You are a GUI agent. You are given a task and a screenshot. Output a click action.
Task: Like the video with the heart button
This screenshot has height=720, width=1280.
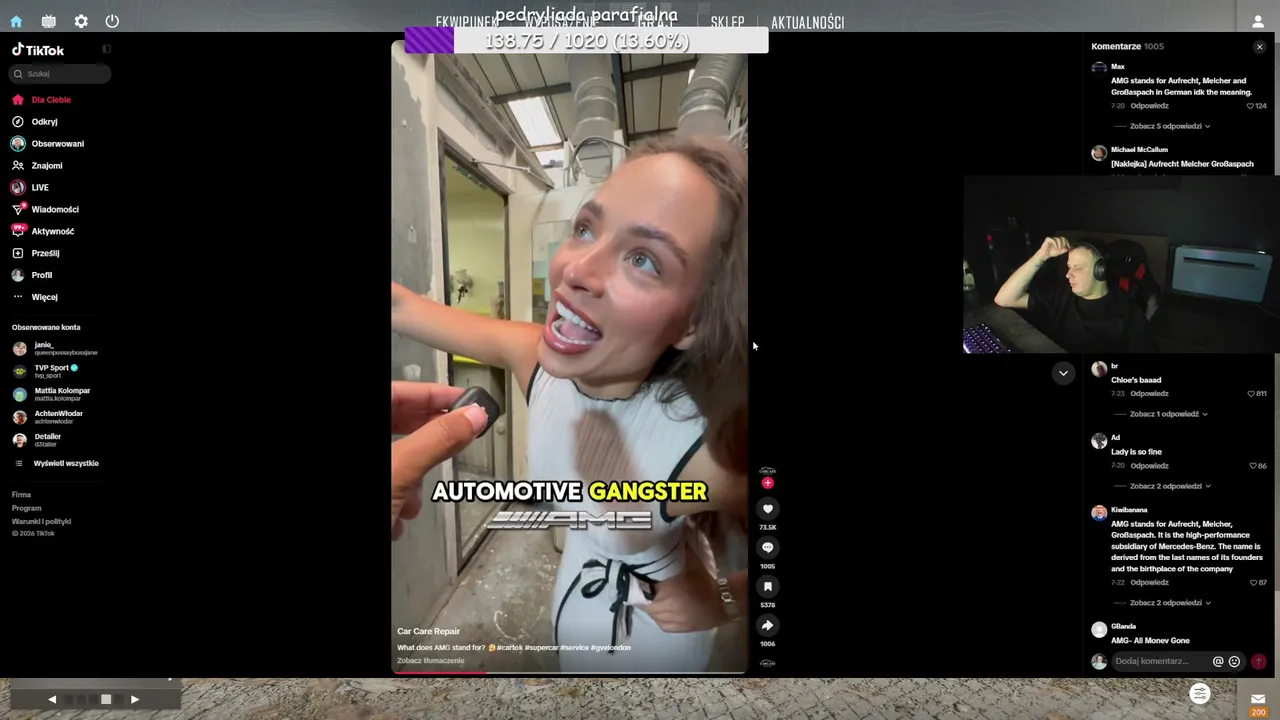point(768,509)
